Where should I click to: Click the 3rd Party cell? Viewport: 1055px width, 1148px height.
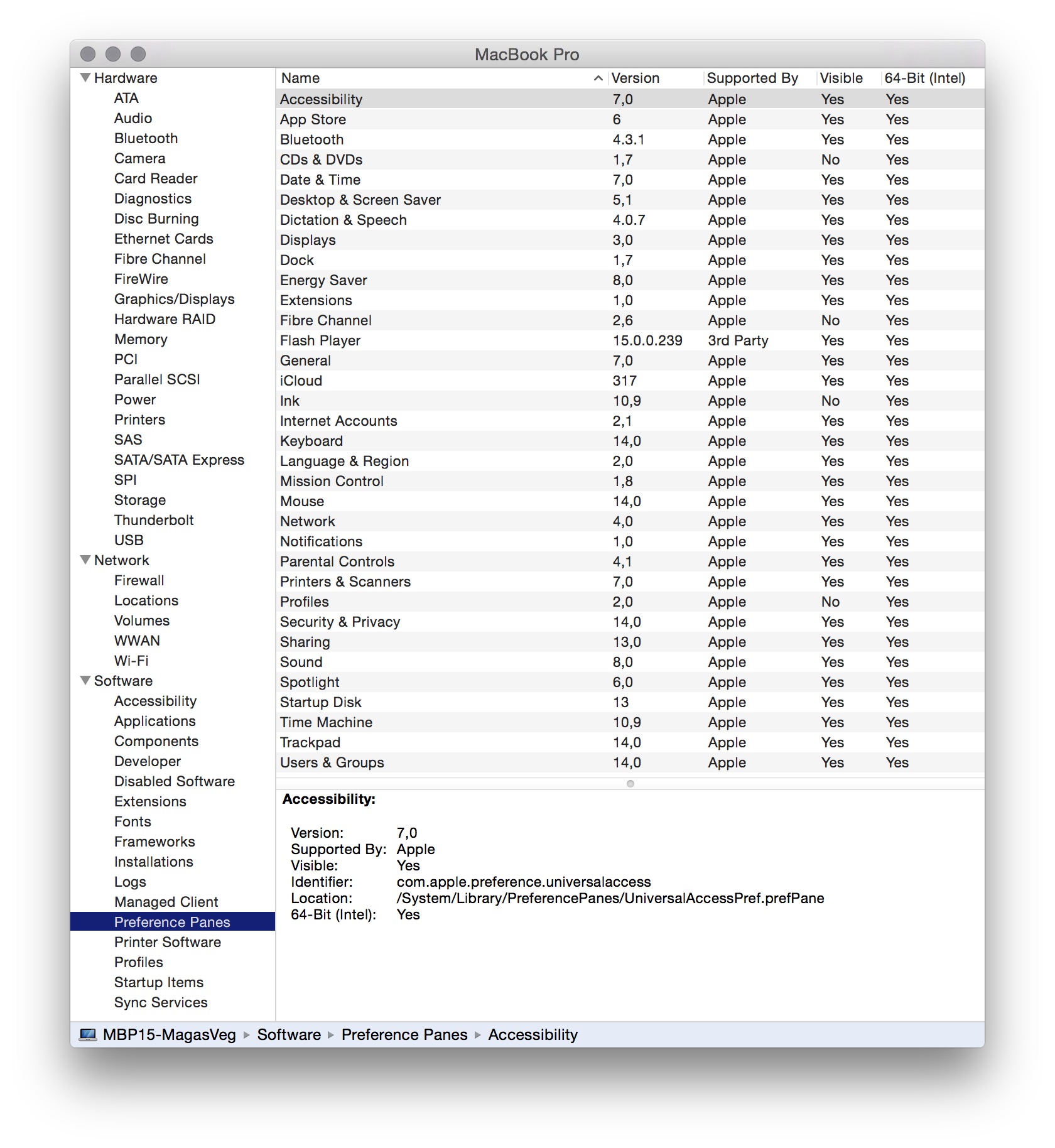(738, 340)
